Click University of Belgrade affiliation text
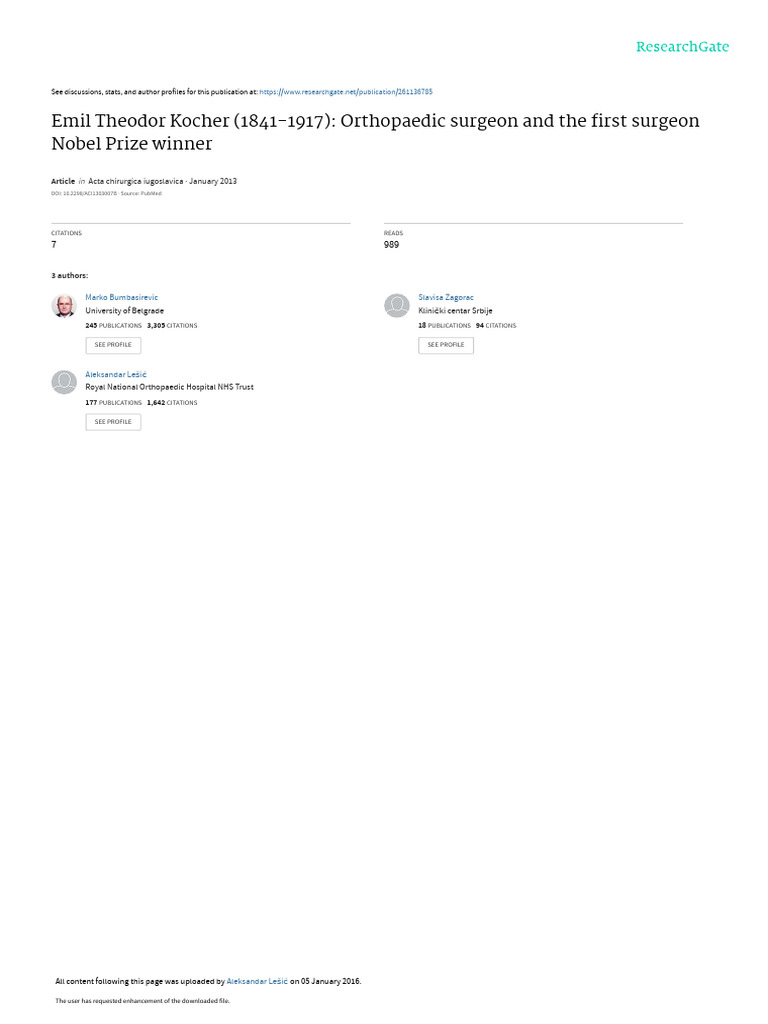768x1024 pixels. point(125,311)
